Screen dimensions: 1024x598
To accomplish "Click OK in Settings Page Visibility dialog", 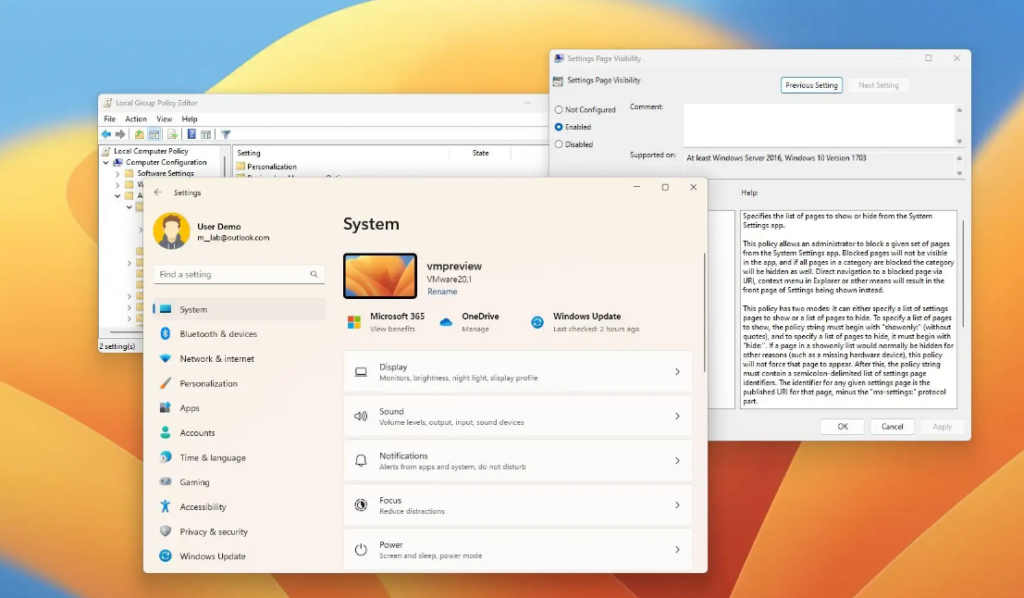I will (842, 426).
